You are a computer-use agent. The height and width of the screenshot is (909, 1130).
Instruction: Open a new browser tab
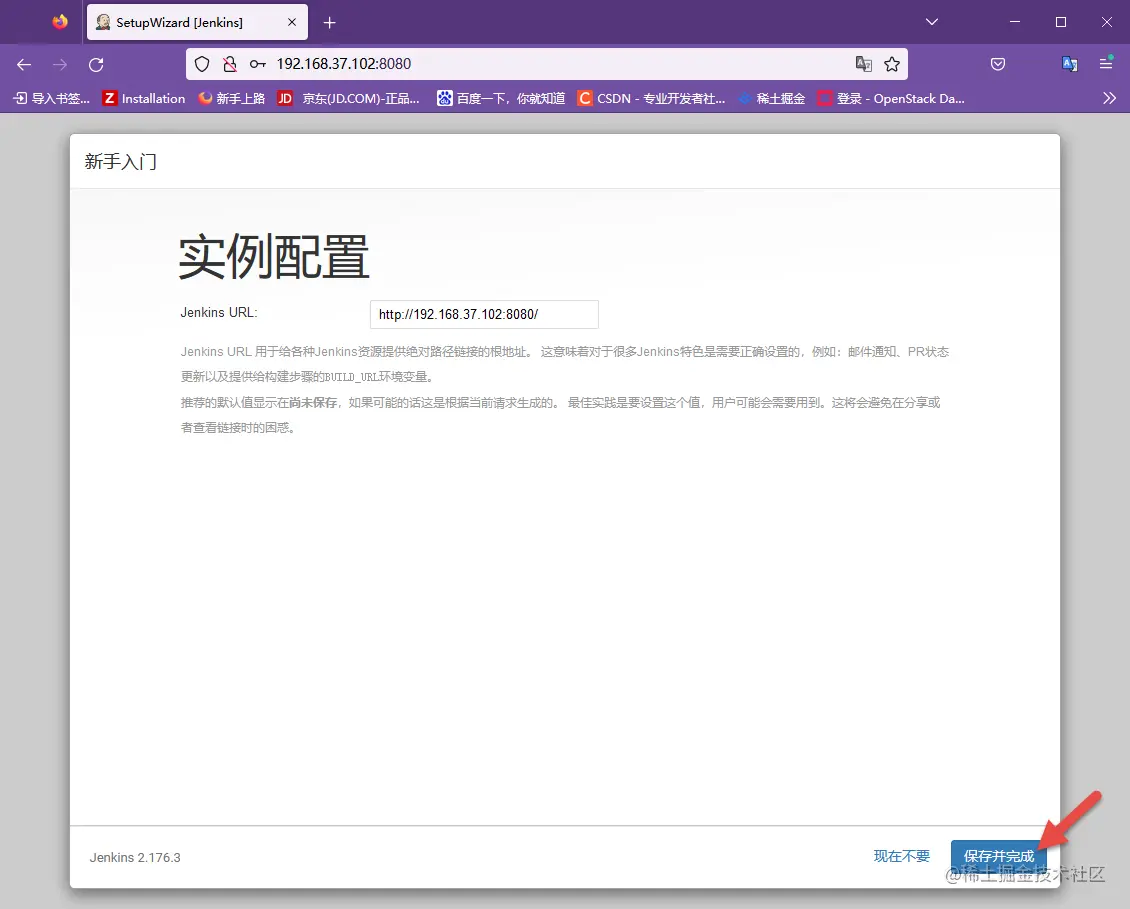329,23
